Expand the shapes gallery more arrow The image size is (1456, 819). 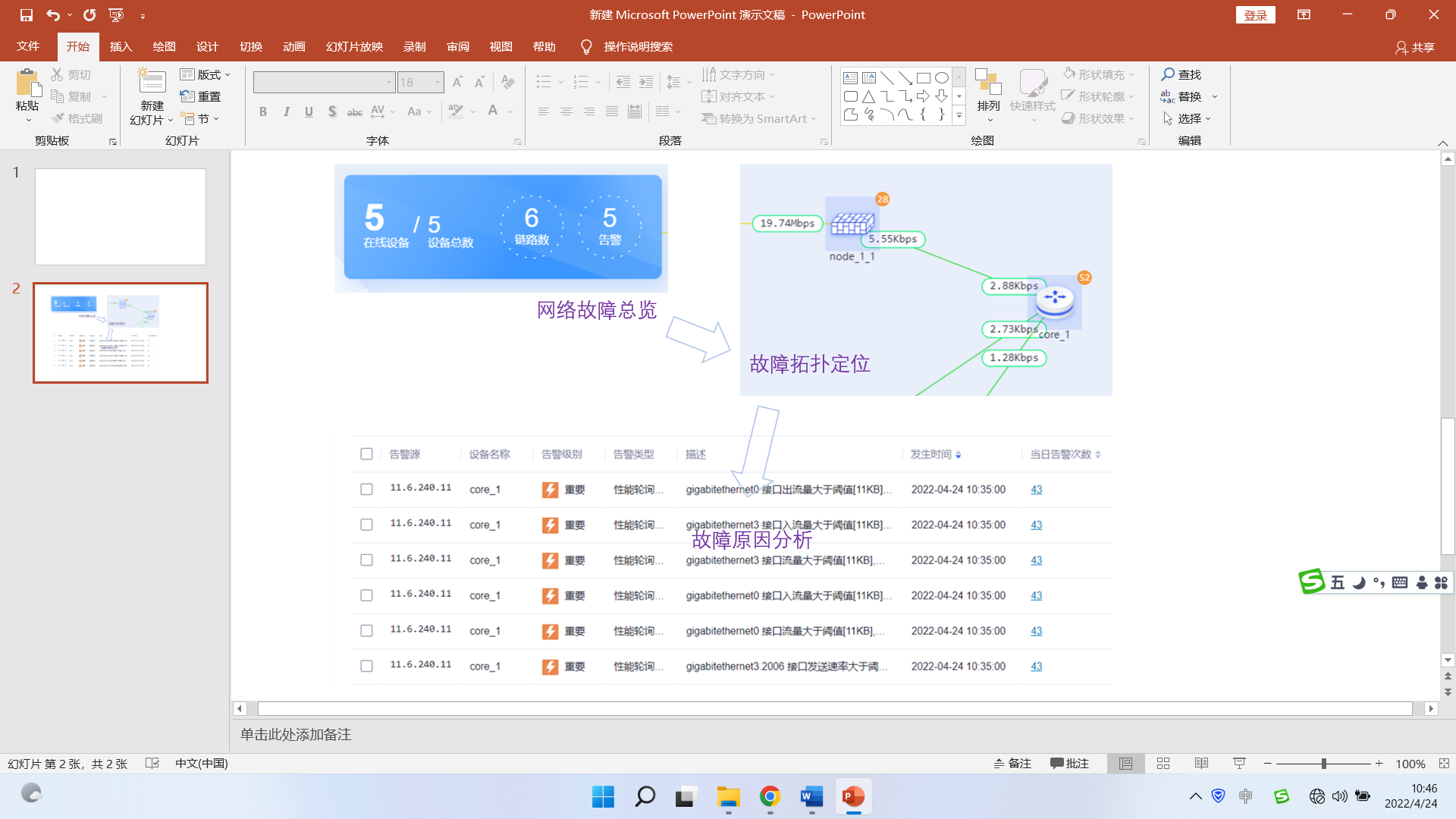pyautogui.click(x=959, y=116)
